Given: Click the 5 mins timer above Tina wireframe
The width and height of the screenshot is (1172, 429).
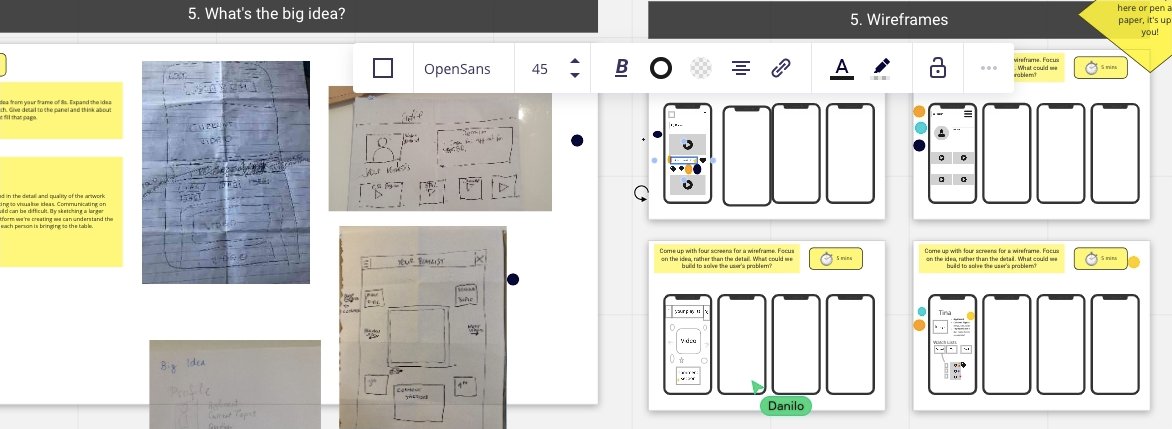Looking at the screenshot, I should point(1100,259).
